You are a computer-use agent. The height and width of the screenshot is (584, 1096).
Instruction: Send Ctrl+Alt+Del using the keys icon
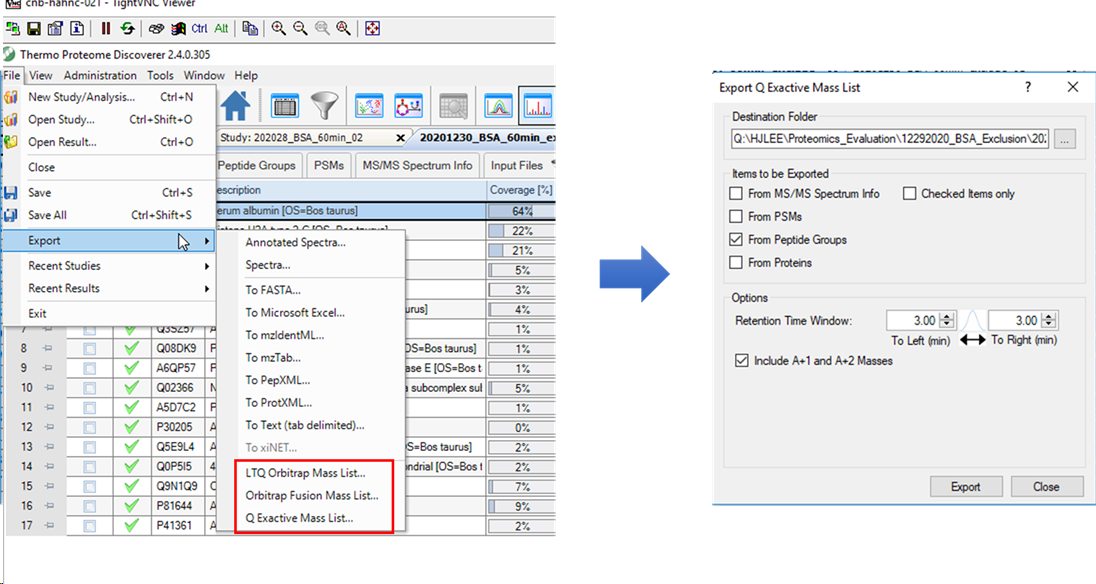(x=157, y=29)
